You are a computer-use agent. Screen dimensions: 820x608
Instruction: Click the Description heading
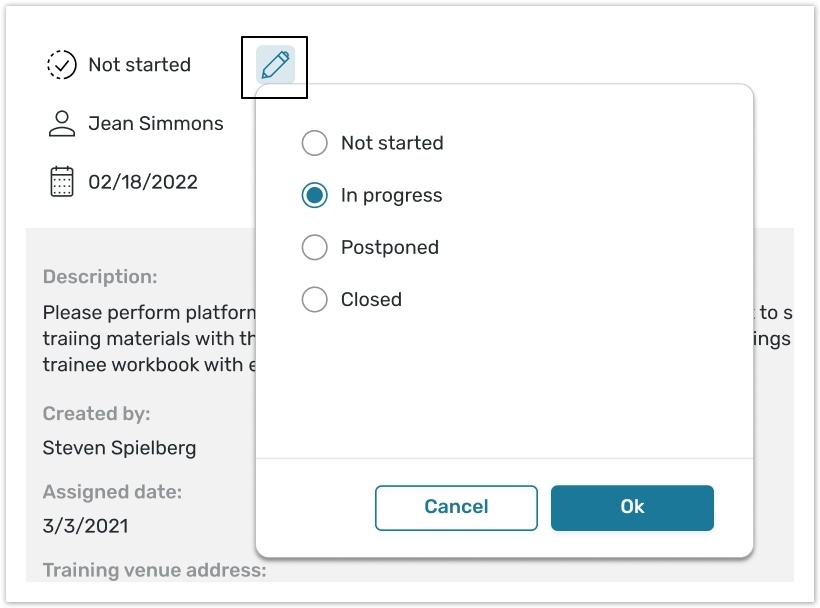pos(100,277)
